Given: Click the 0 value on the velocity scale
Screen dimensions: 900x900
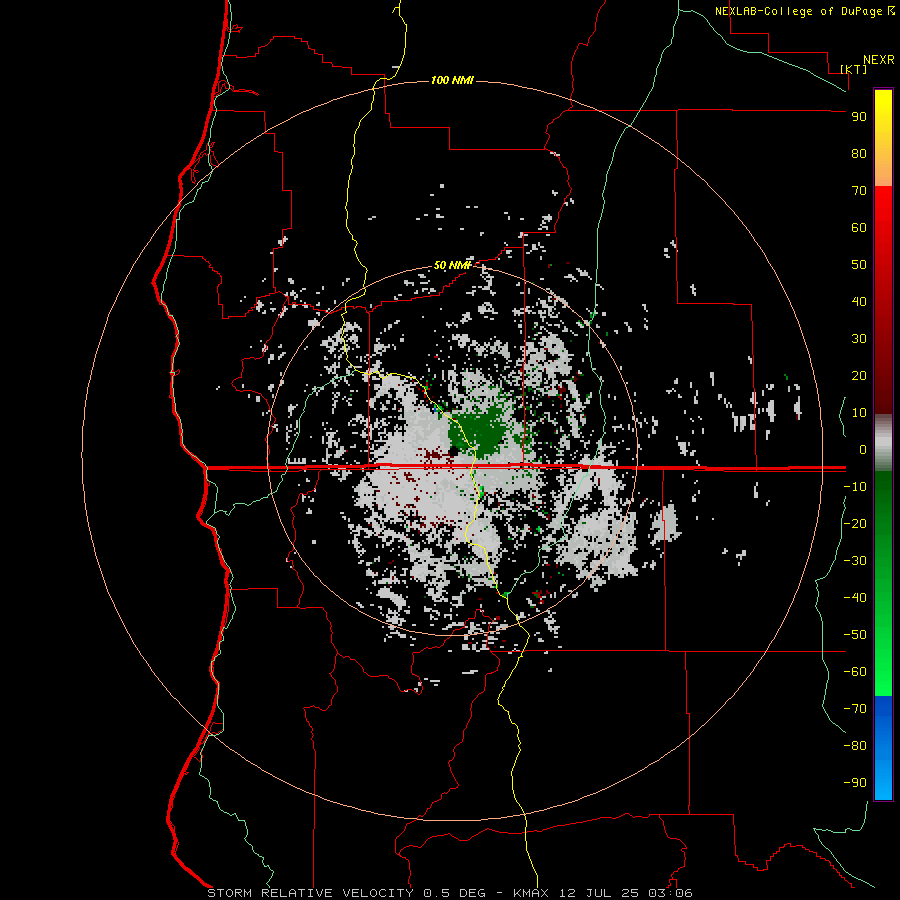Looking at the screenshot, I should (x=862, y=449).
